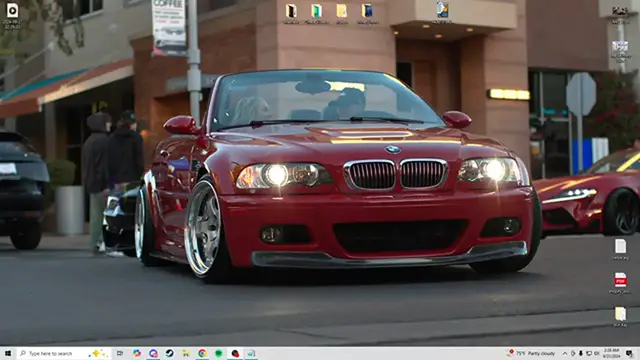
Task: Open the notification center icon
Action: 629,353
